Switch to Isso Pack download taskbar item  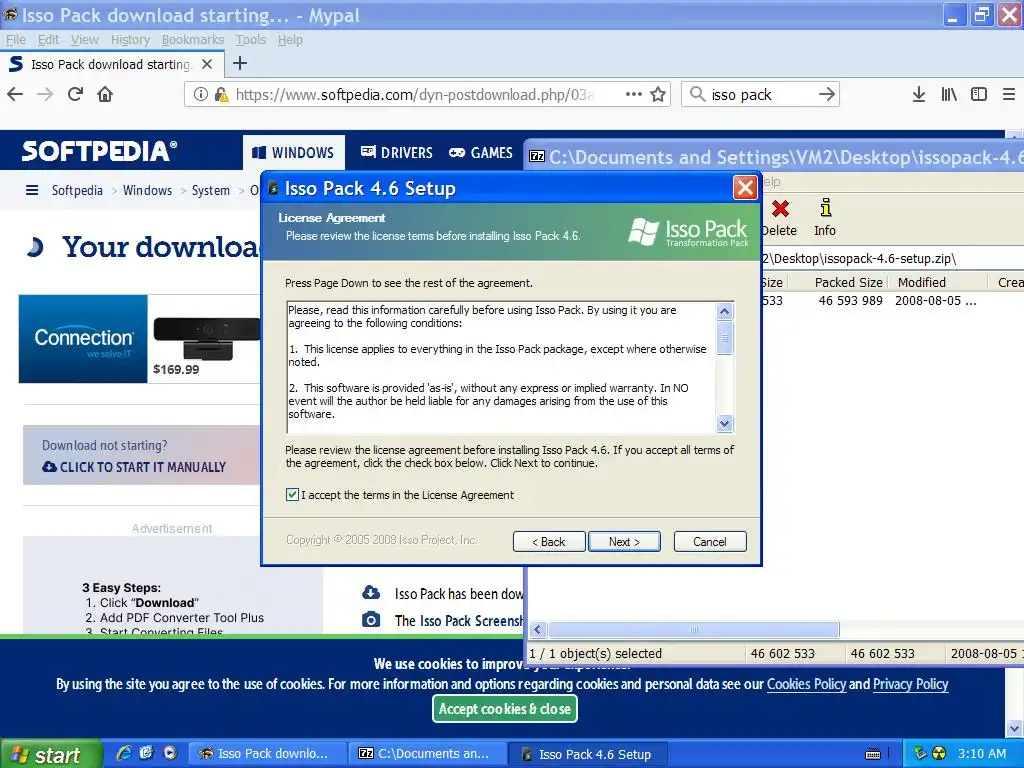pyautogui.click(x=266, y=754)
